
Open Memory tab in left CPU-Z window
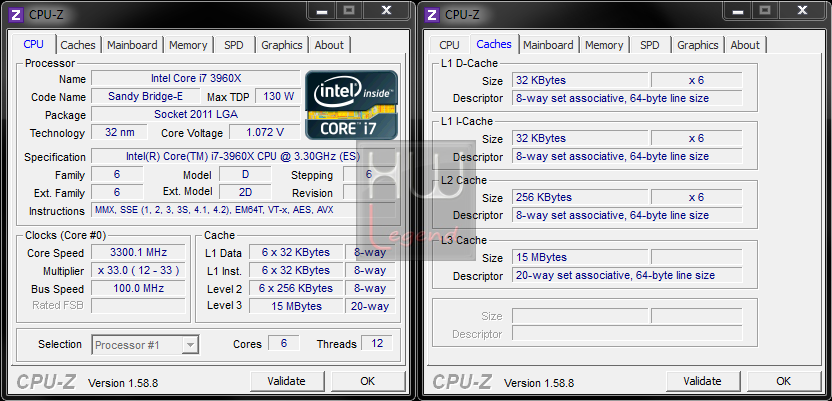click(x=188, y=45)
